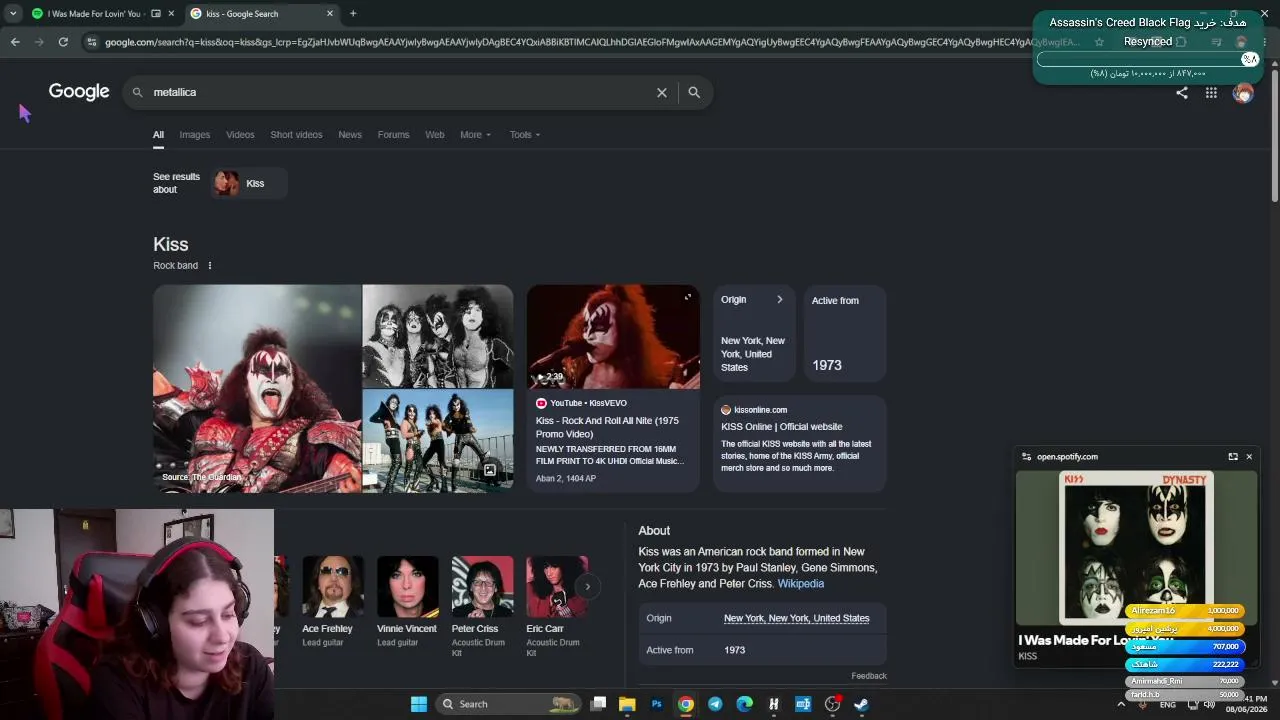The width and height of the screenshot is (1280, 720).
Task: Select member Vinnie Vincent
Action: click(407, 603)
